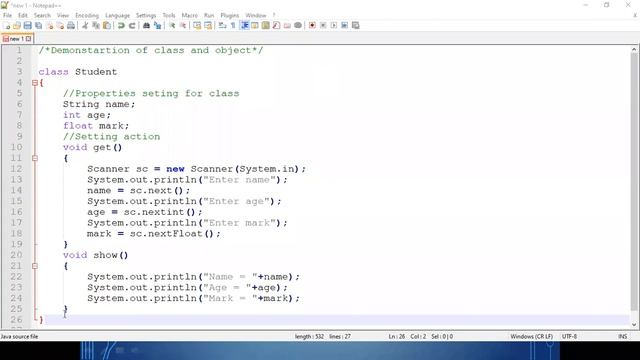Open the Replace dialog toolbar icon

pyautogui.click(x=157, y=25)
